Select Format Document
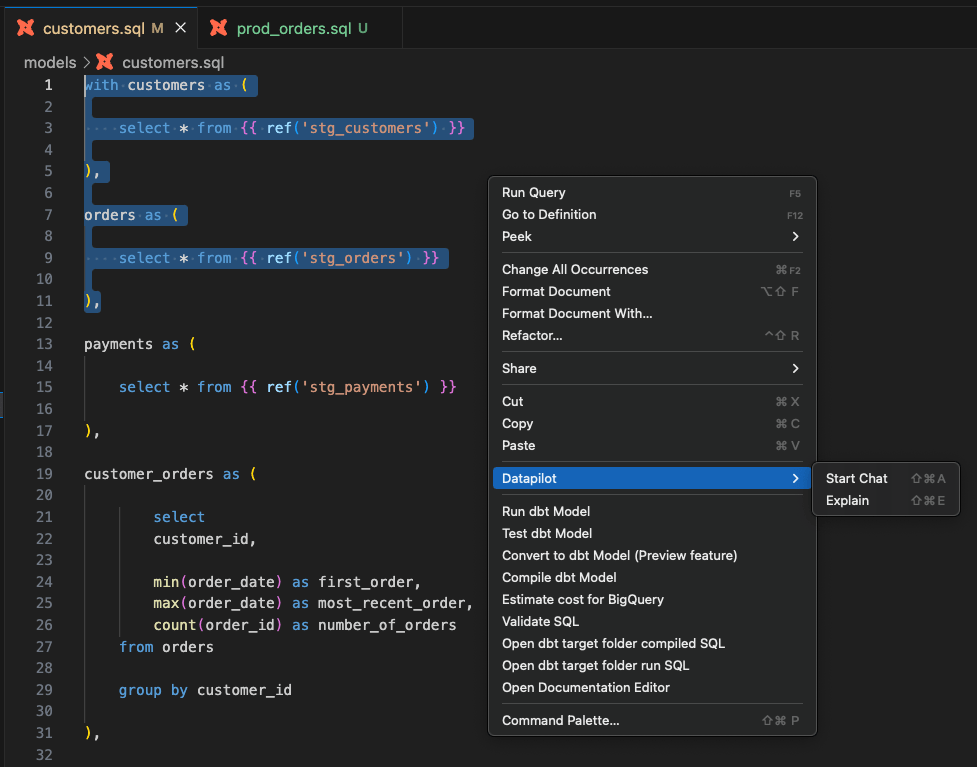The image size is (977, 767). click(x=652, y=292)
